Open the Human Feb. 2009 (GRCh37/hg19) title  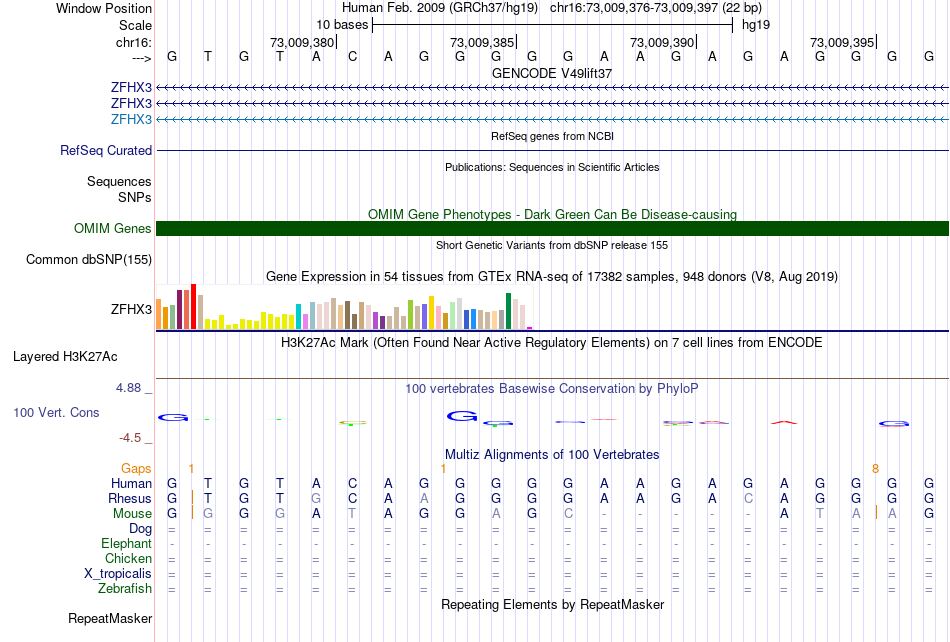coord(440,8)
